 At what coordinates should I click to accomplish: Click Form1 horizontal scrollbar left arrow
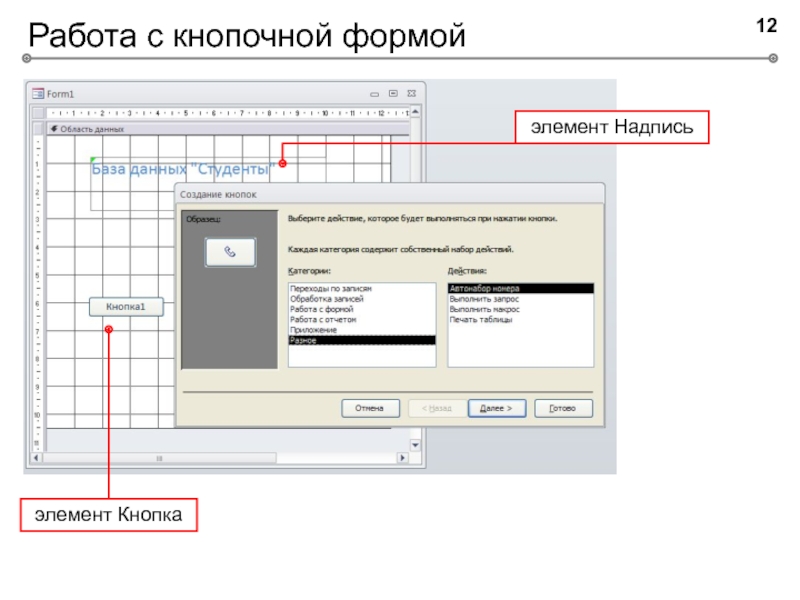click(36, 458)
